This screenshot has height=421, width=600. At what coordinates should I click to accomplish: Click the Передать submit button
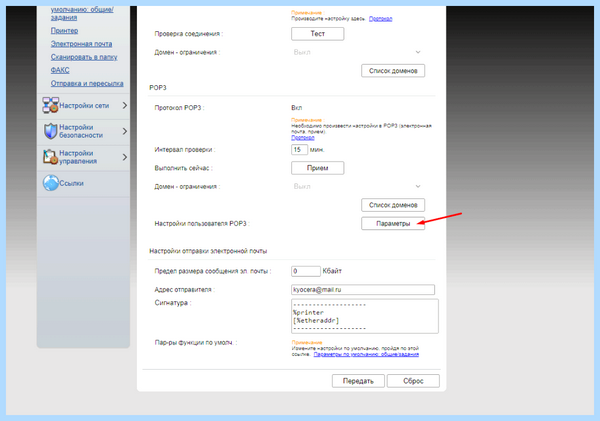point(358,381)
